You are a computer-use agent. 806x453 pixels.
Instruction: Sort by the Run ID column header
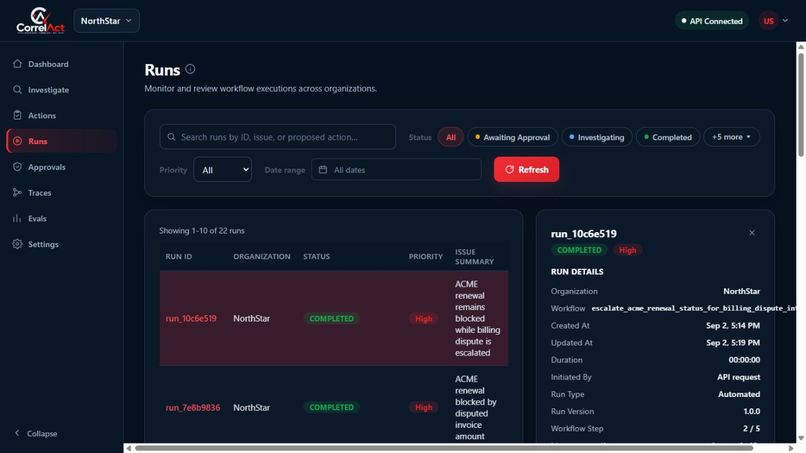point(178,257)
